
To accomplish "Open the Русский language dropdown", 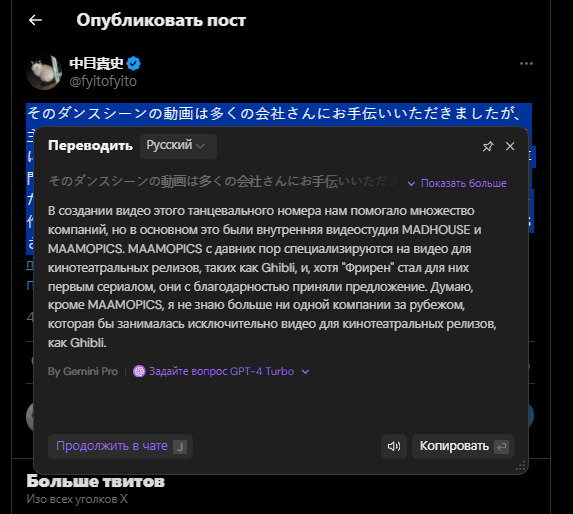I will click(178, 146).
